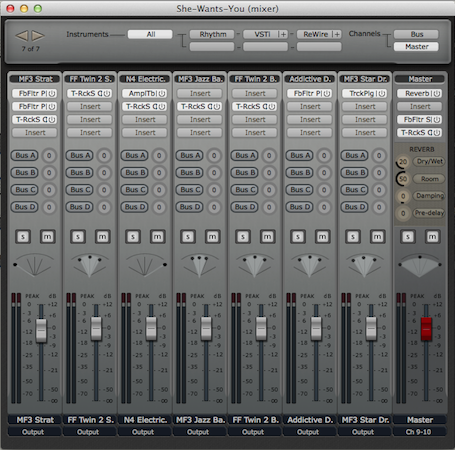
Task: Mute the MF3 Strat channel
Action: [48, 237]
